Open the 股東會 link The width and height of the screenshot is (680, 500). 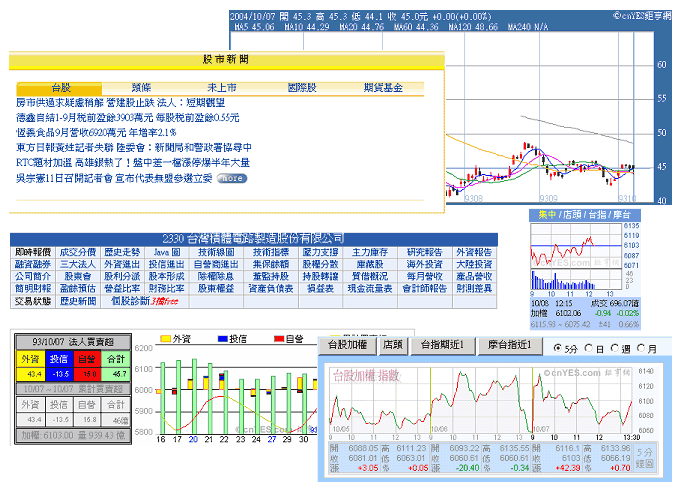click(78, 277)
